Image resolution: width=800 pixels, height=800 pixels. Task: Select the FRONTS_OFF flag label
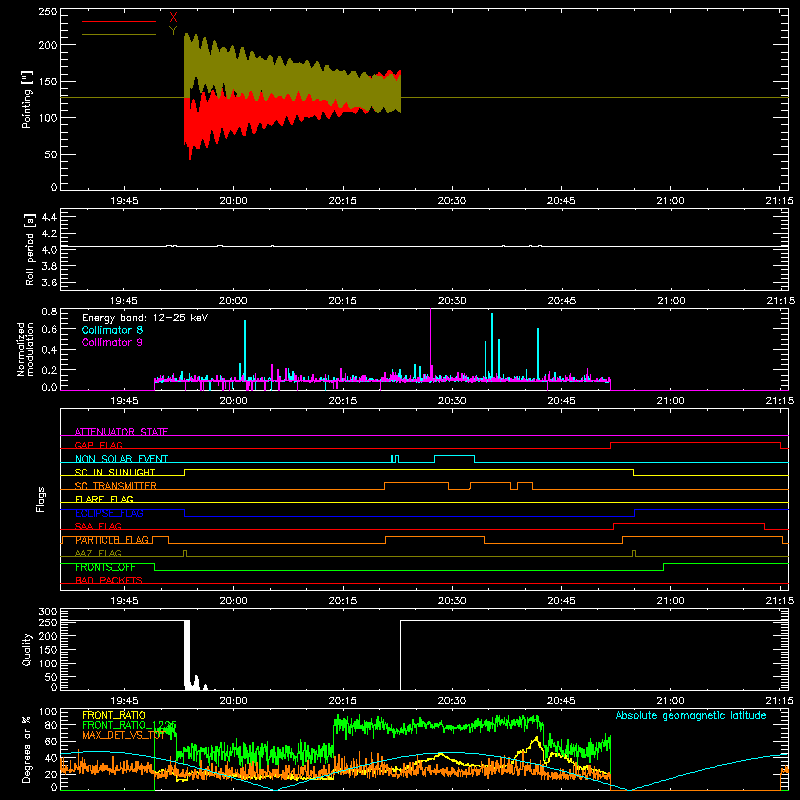(x=105, y=567)
